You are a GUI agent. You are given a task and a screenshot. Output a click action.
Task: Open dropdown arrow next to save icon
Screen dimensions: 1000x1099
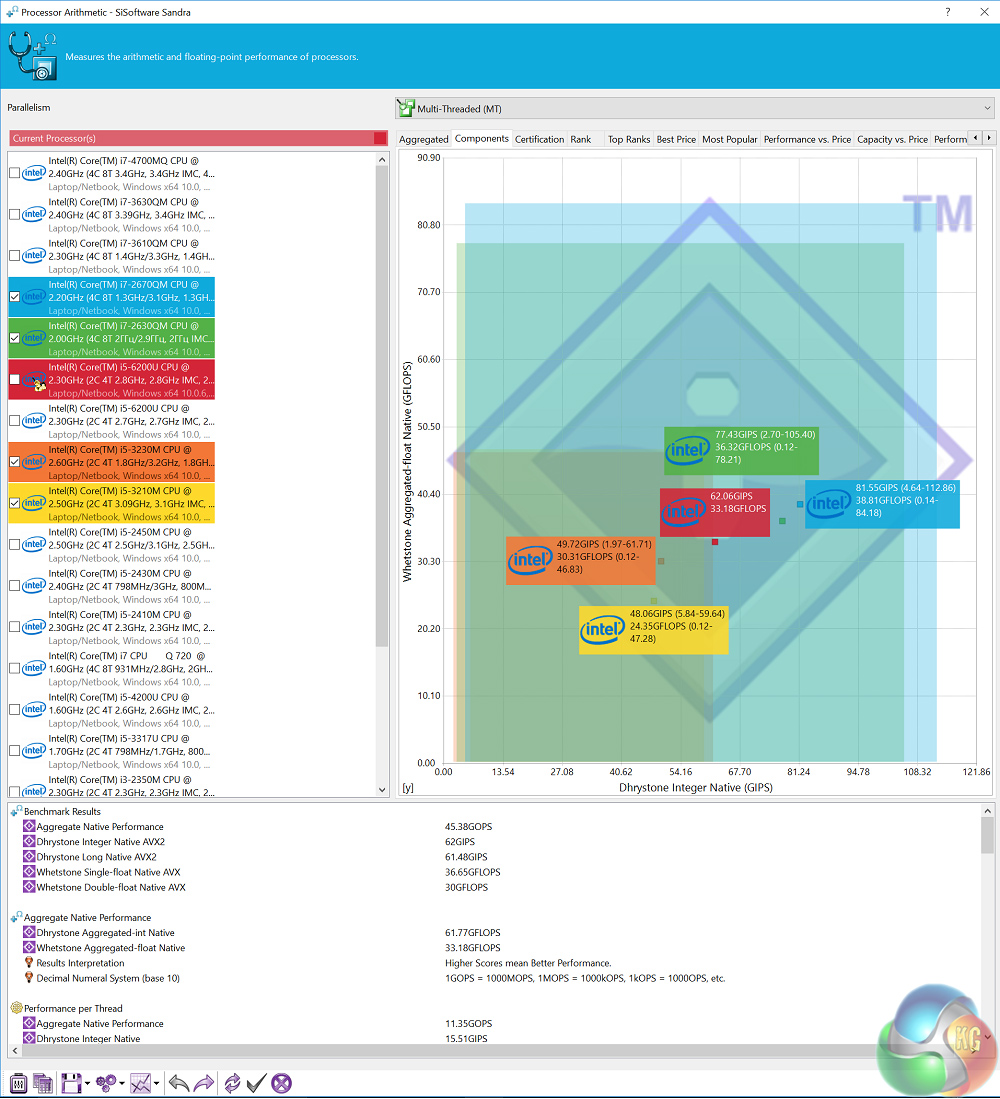pyautogui.click(x=87, y=1084)
